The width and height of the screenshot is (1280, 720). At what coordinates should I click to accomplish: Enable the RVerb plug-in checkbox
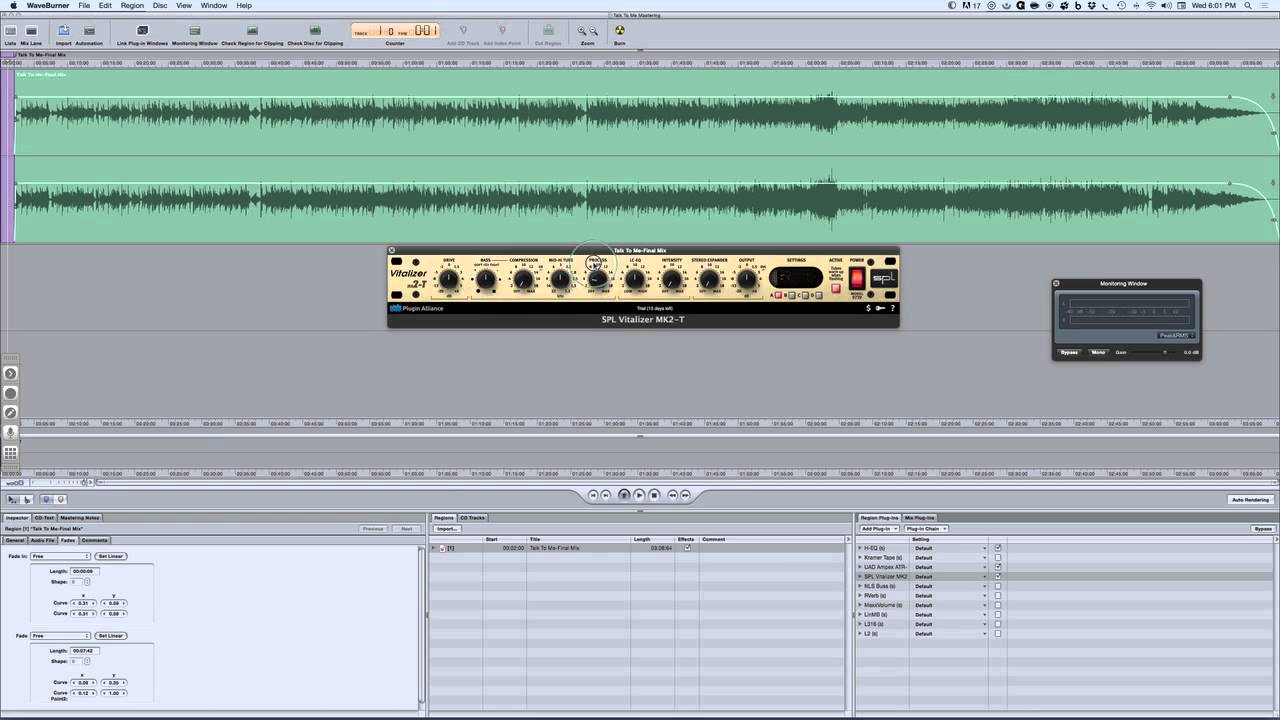pos(998,595)
